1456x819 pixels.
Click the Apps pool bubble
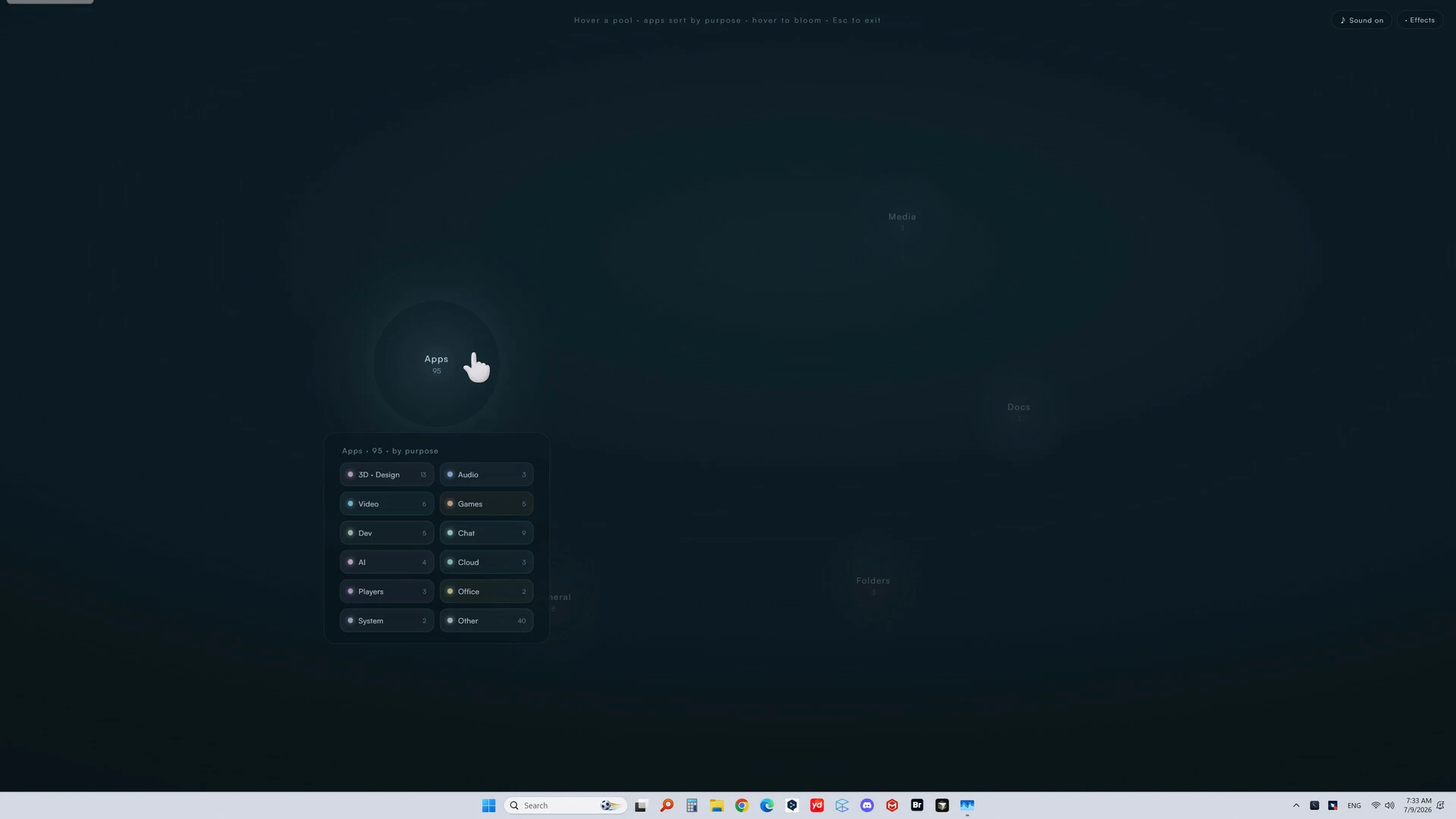[x=436, y=364]
